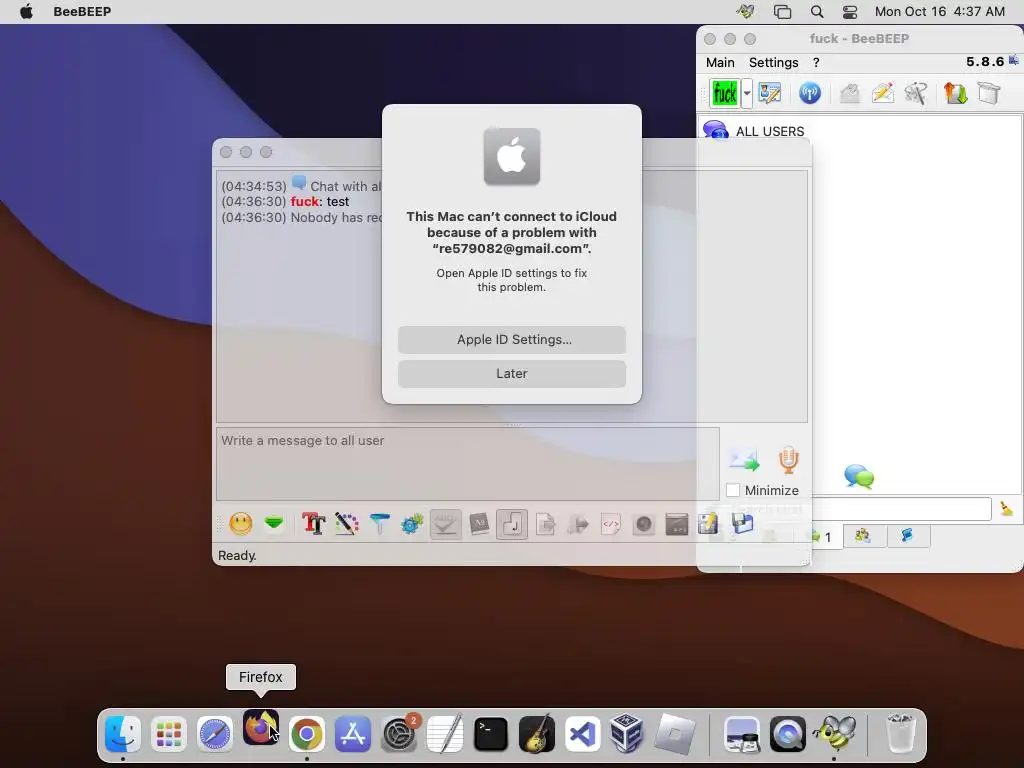This screenshot has height=768, width=1024.
Task: Launch Firefox from the Dock
Action: [261, 729]
